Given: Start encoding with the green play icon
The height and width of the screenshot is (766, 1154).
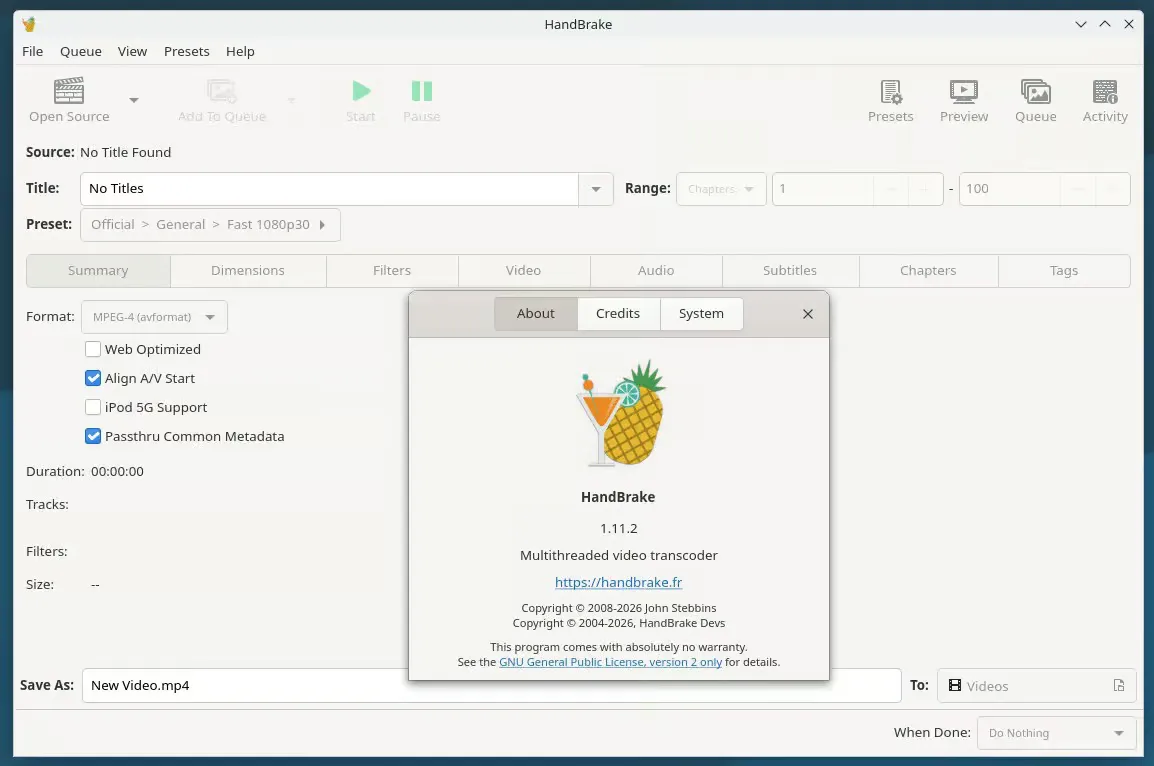Looking at the screenshot, I should [x=361, y=91].
